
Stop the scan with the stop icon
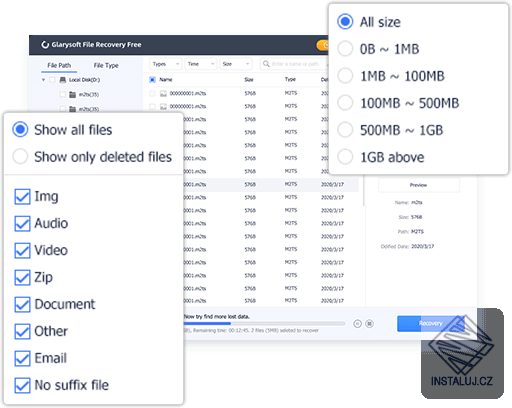[x=369, y=324]
